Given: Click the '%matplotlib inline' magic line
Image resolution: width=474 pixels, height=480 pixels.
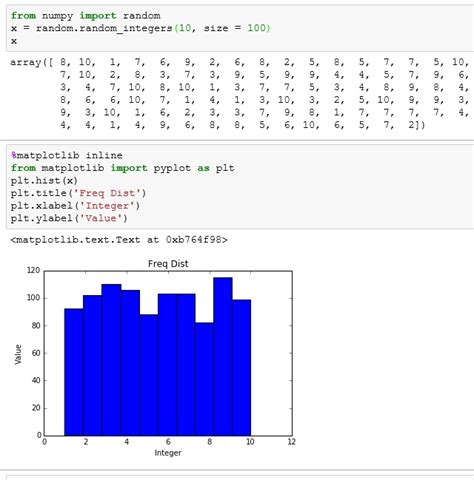Looking at the screenshot, I should click(x=67, y=155).
